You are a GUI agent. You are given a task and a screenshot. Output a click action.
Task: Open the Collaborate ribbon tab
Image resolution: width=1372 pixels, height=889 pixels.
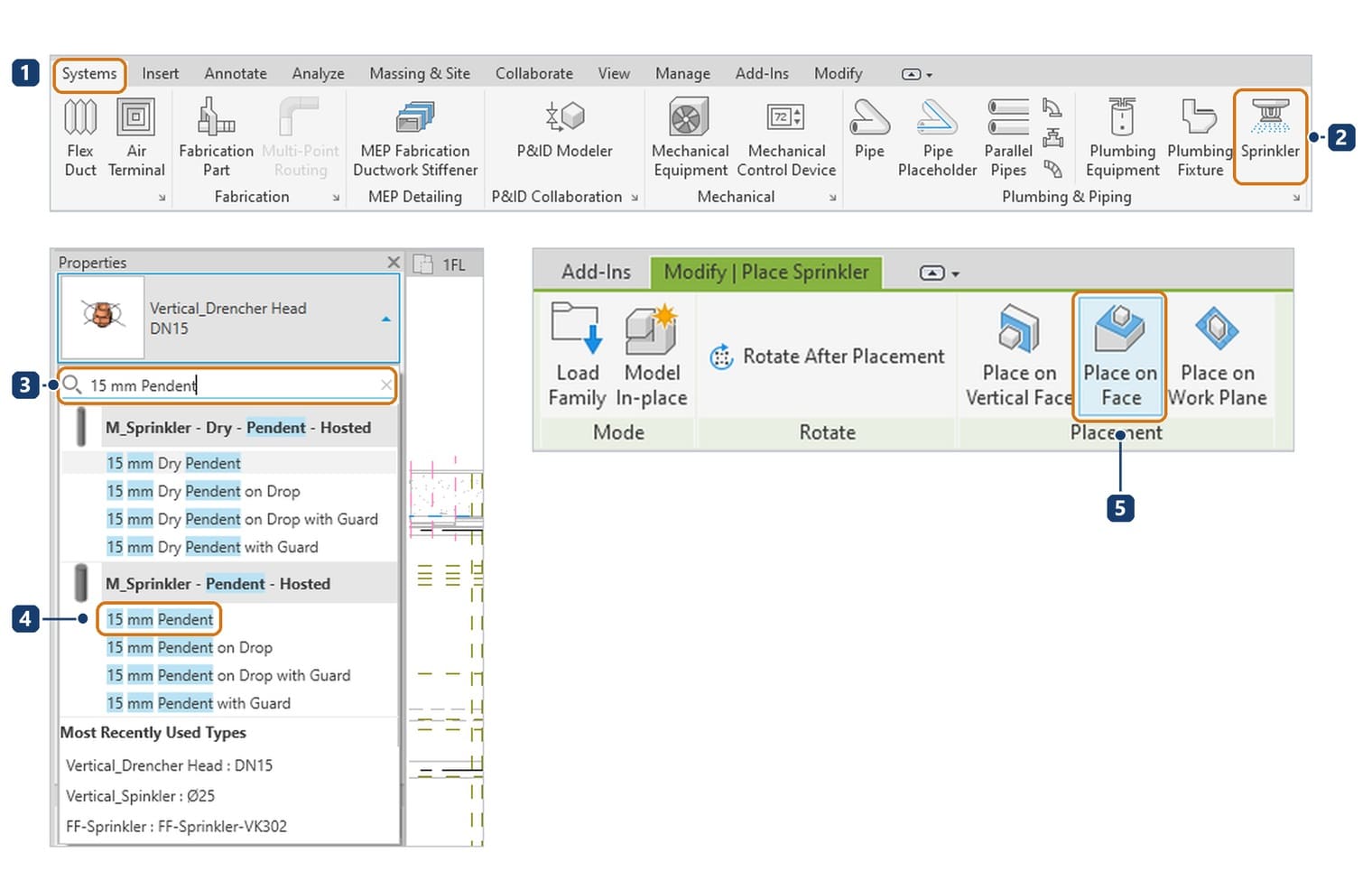(x=533, y=74)
